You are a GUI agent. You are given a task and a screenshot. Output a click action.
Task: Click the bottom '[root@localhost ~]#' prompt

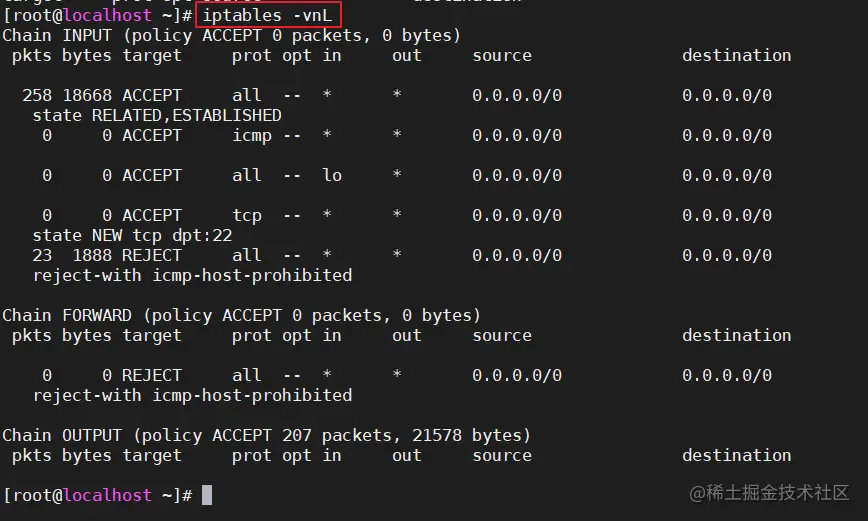(x=97, y=495)
